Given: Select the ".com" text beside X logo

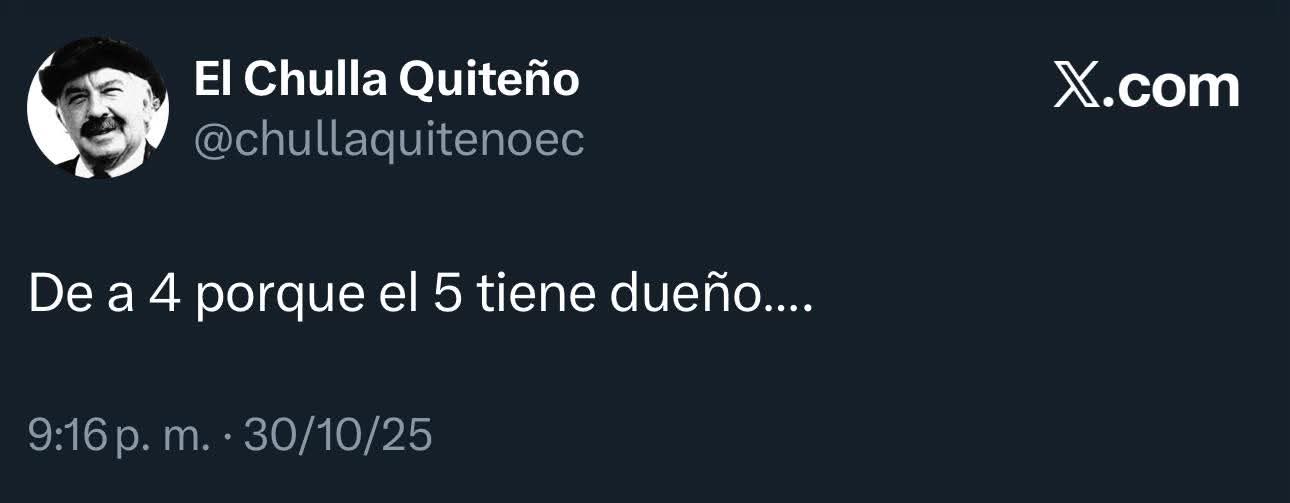Looking at the screenshot, I should [1172, 88].
